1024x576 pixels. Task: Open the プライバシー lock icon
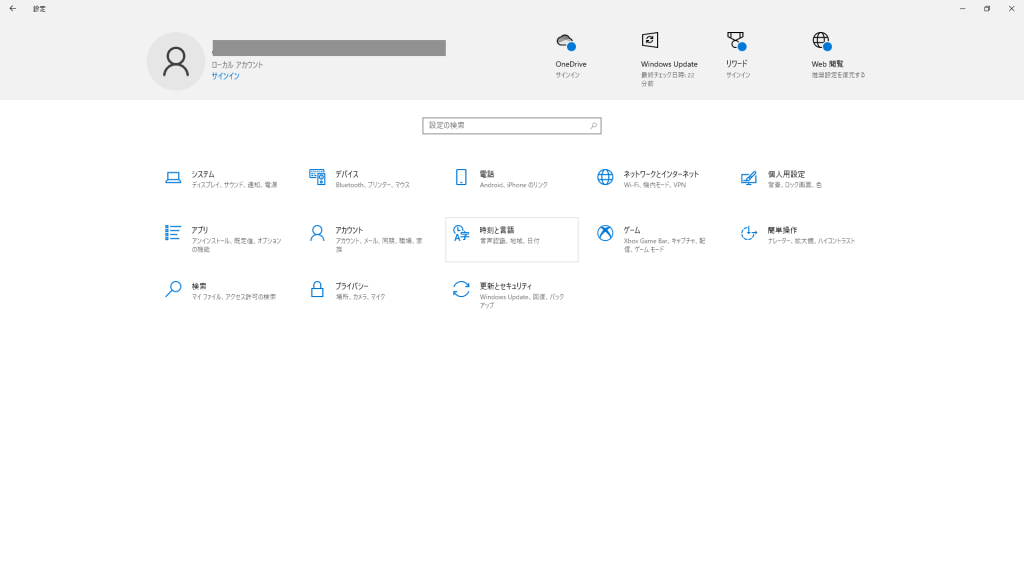point(317,289)
